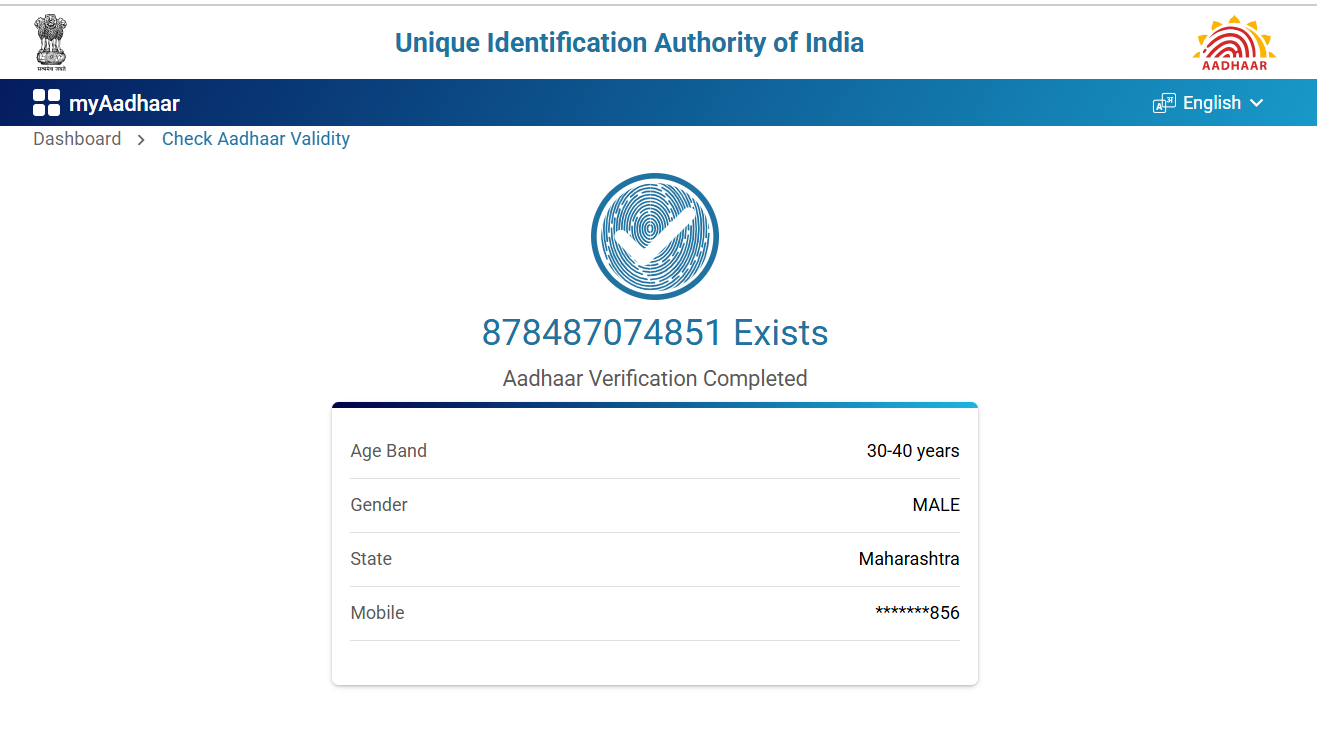Click the MALE gender value
The height and width of the screenshot is (747, 1317).
pyautogui.click(x=936, y=505)
